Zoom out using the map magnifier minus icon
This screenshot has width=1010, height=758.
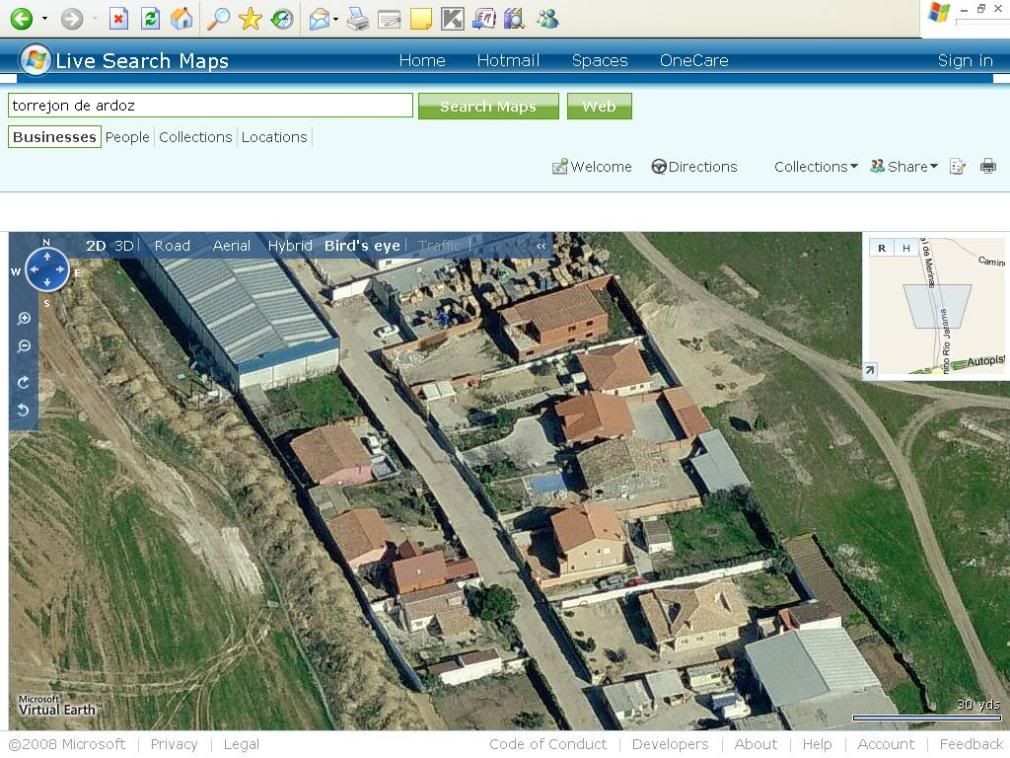[x=24, y=347]
